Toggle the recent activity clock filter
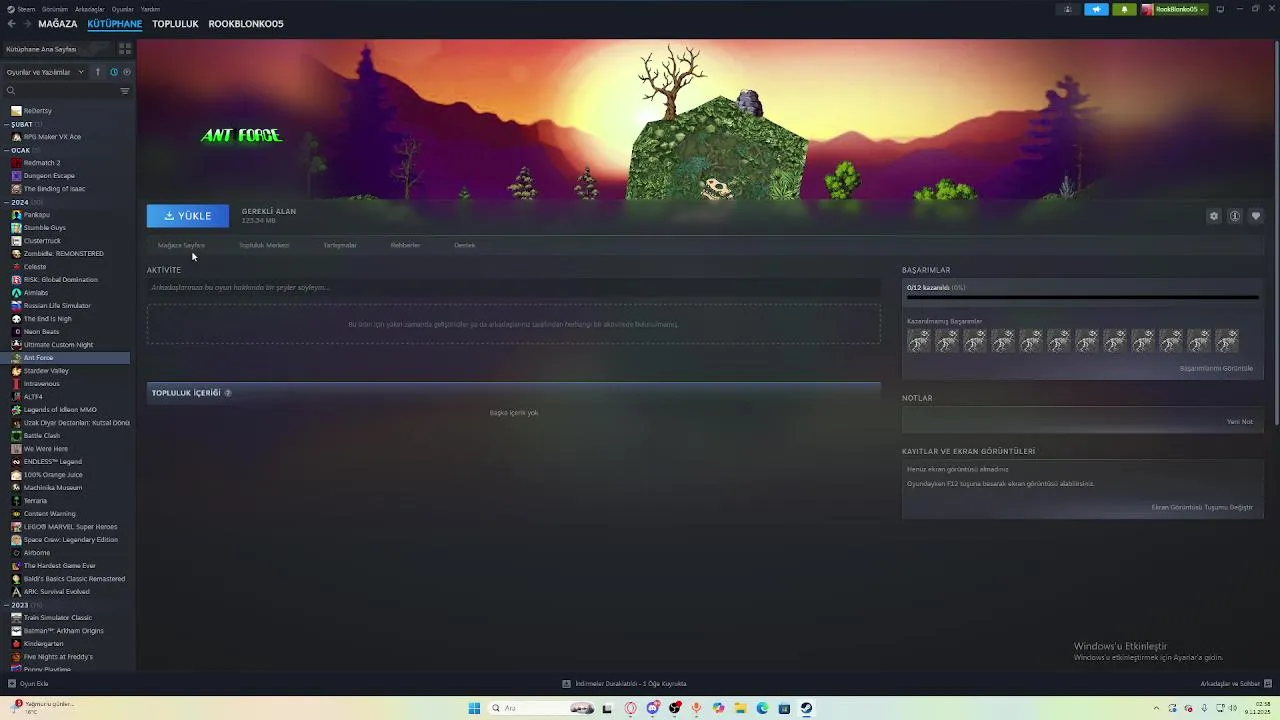 [x=113, y=72]
